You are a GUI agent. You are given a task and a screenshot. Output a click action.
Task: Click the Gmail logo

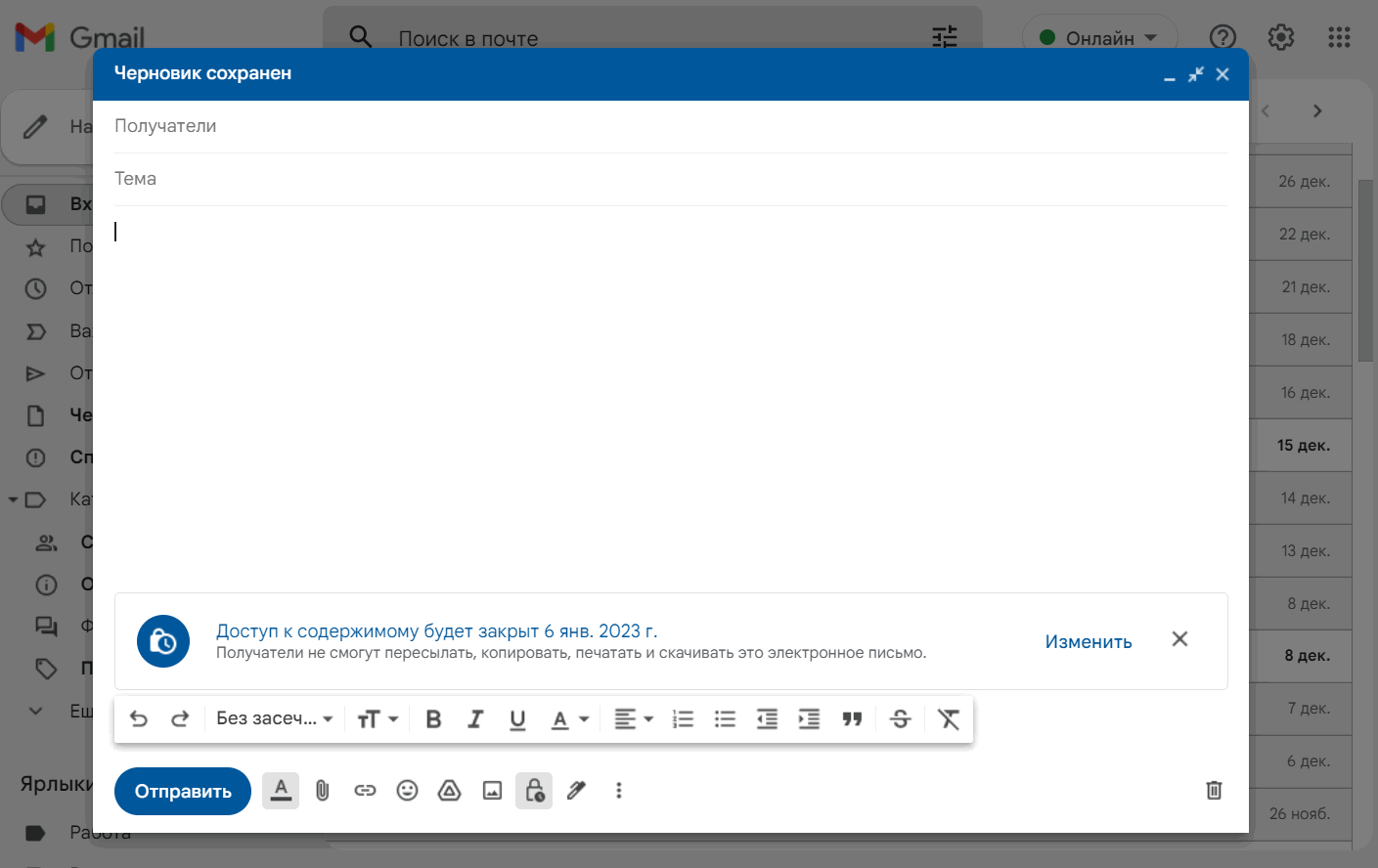tap(80, 37)
